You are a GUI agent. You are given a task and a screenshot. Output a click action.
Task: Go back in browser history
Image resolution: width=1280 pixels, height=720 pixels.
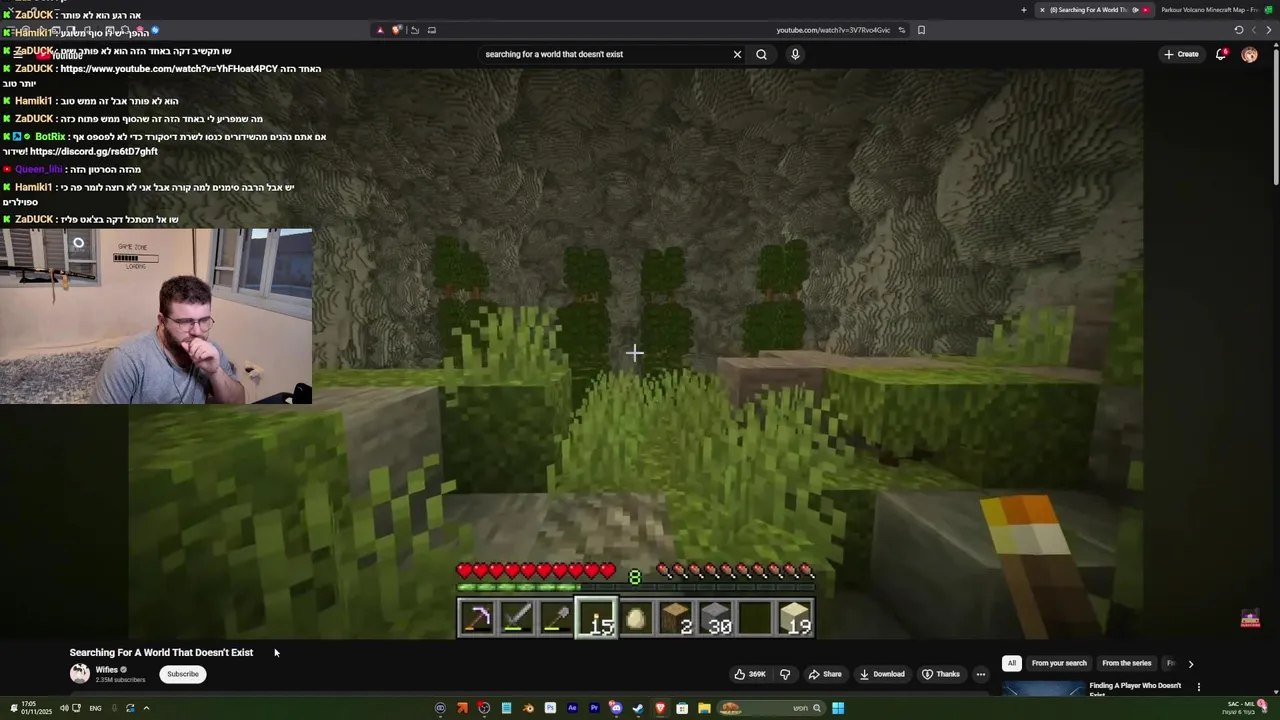tap(1269, 30)
